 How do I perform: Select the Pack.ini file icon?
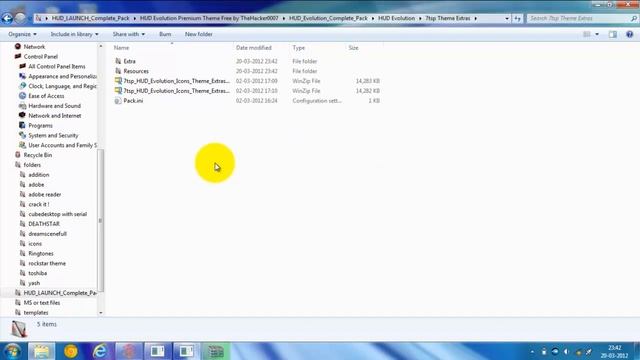coord(118,100)
